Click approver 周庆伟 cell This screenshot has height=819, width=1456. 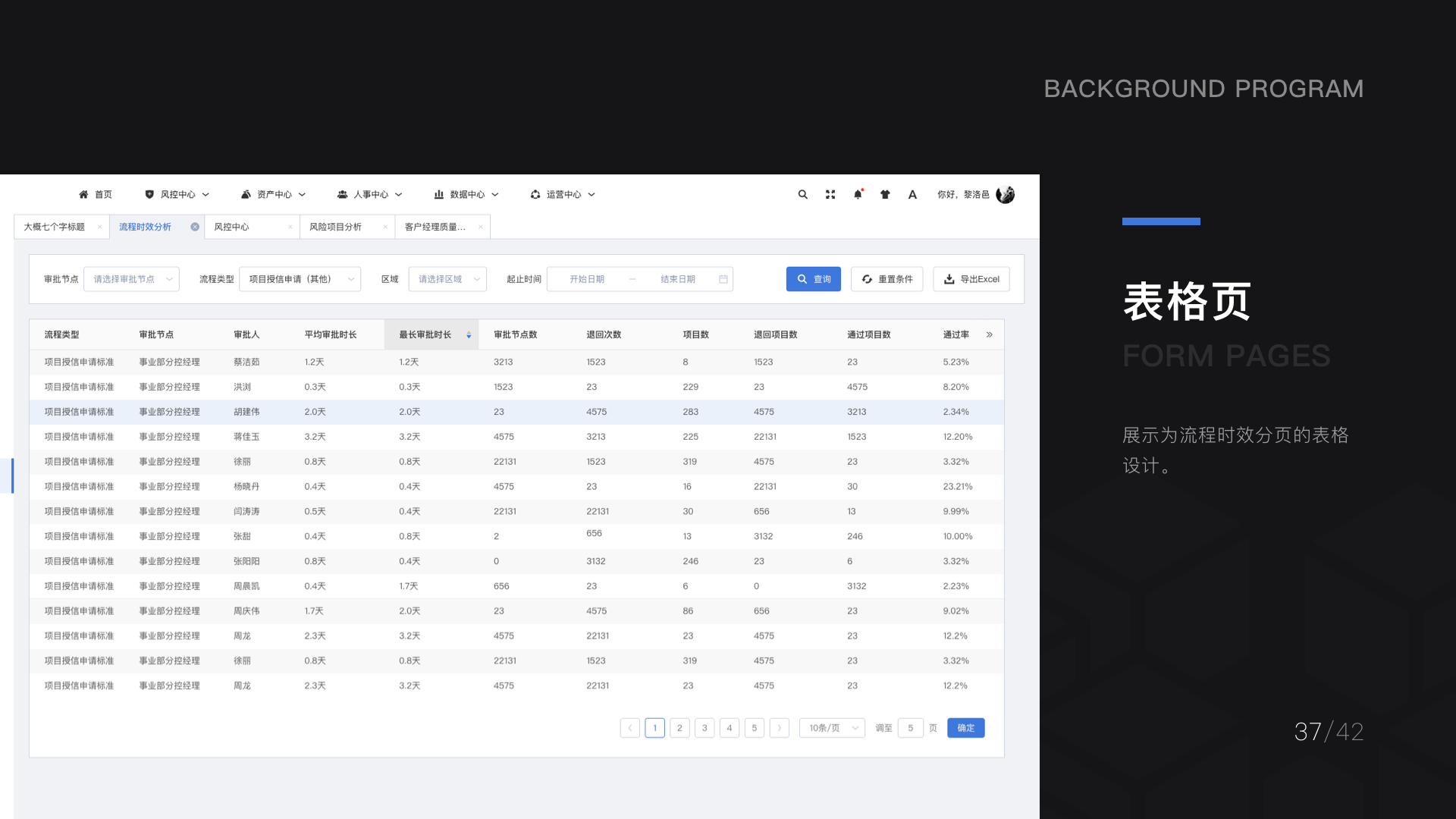click(x=246, y=611)
